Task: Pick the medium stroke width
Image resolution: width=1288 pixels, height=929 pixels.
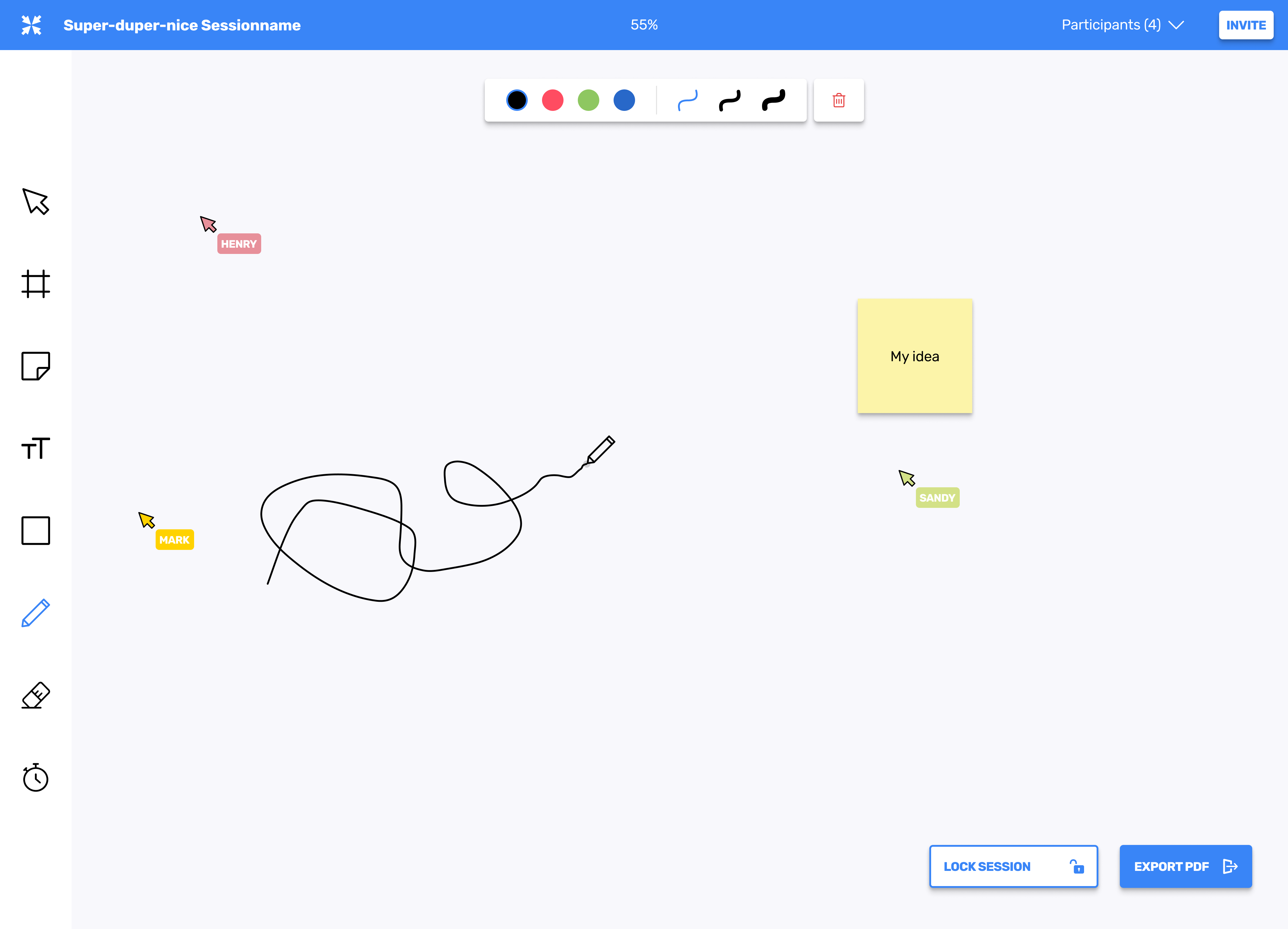Action: tap(730, 100)
